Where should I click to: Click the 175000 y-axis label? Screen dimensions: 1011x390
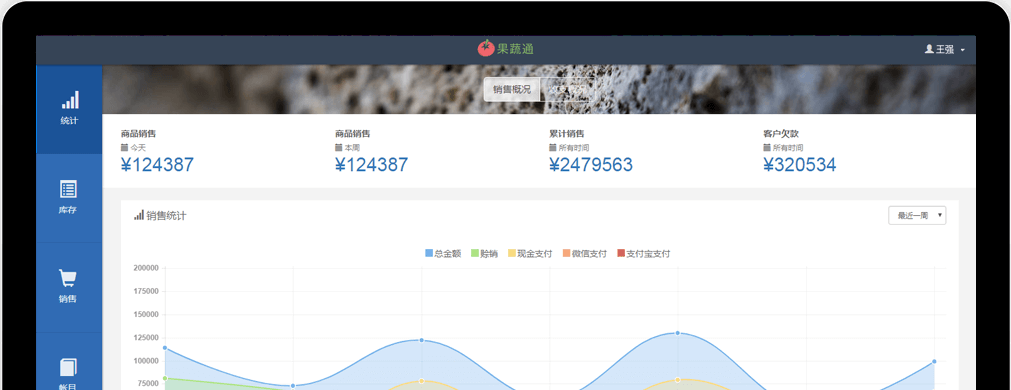tap(146, 291)
